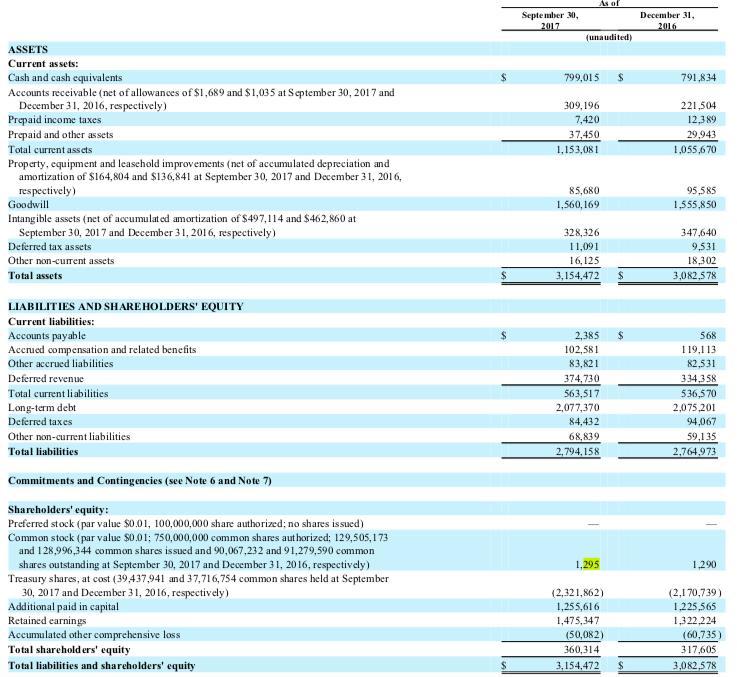
Task: Select the 'Prepaid and other assets' label
Action: 61,134
